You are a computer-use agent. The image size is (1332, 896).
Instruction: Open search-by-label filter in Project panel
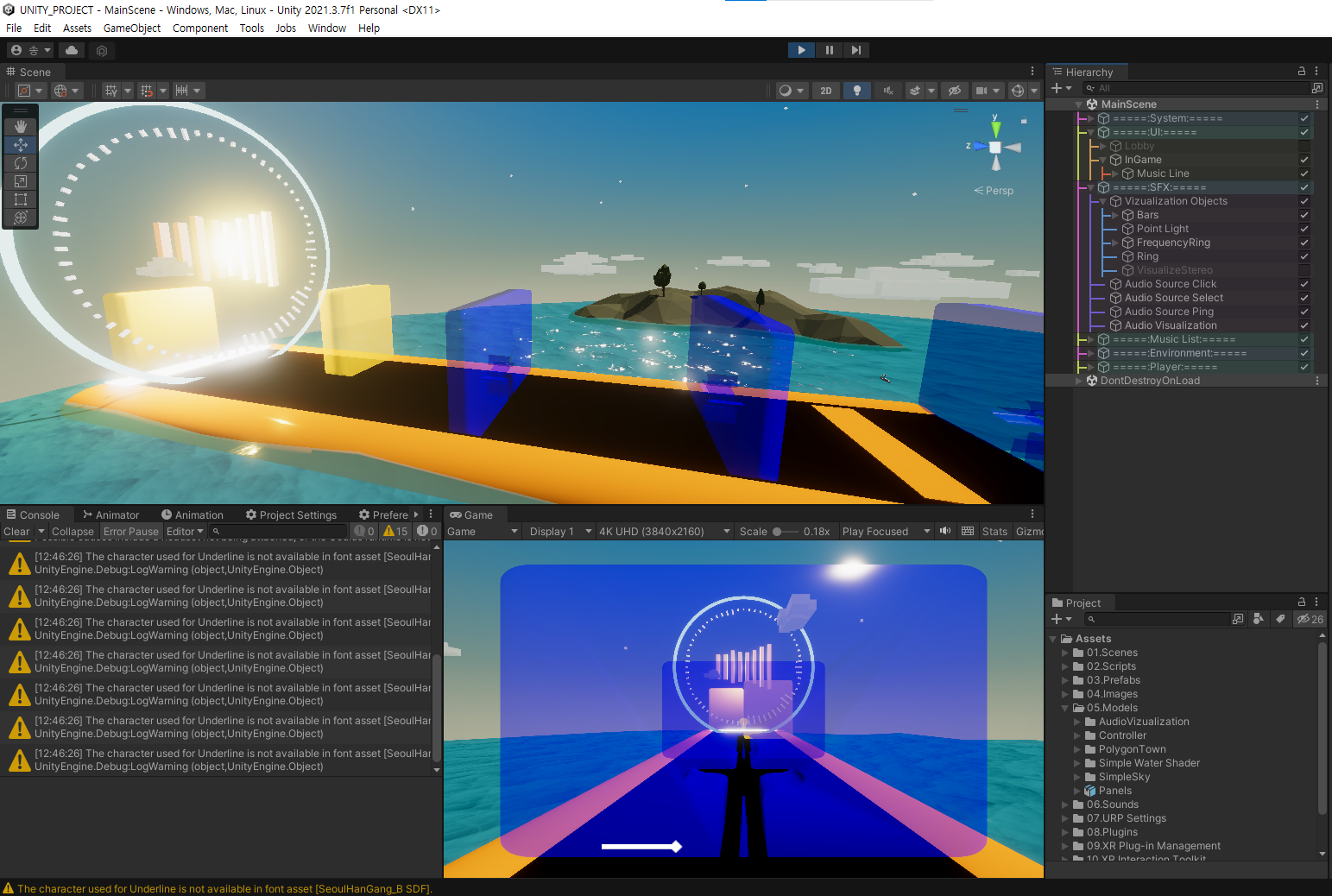1280,619
